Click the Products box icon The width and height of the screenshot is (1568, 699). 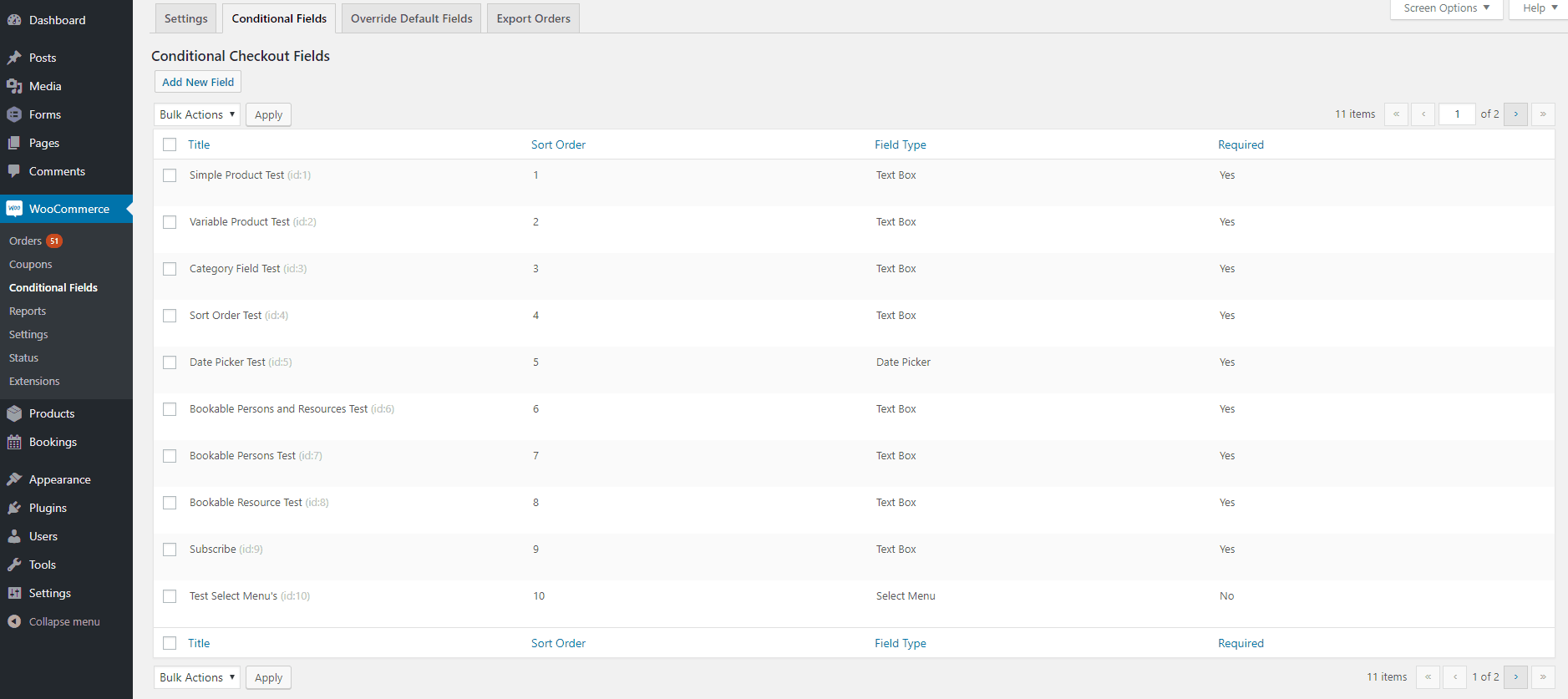point(14,413)
